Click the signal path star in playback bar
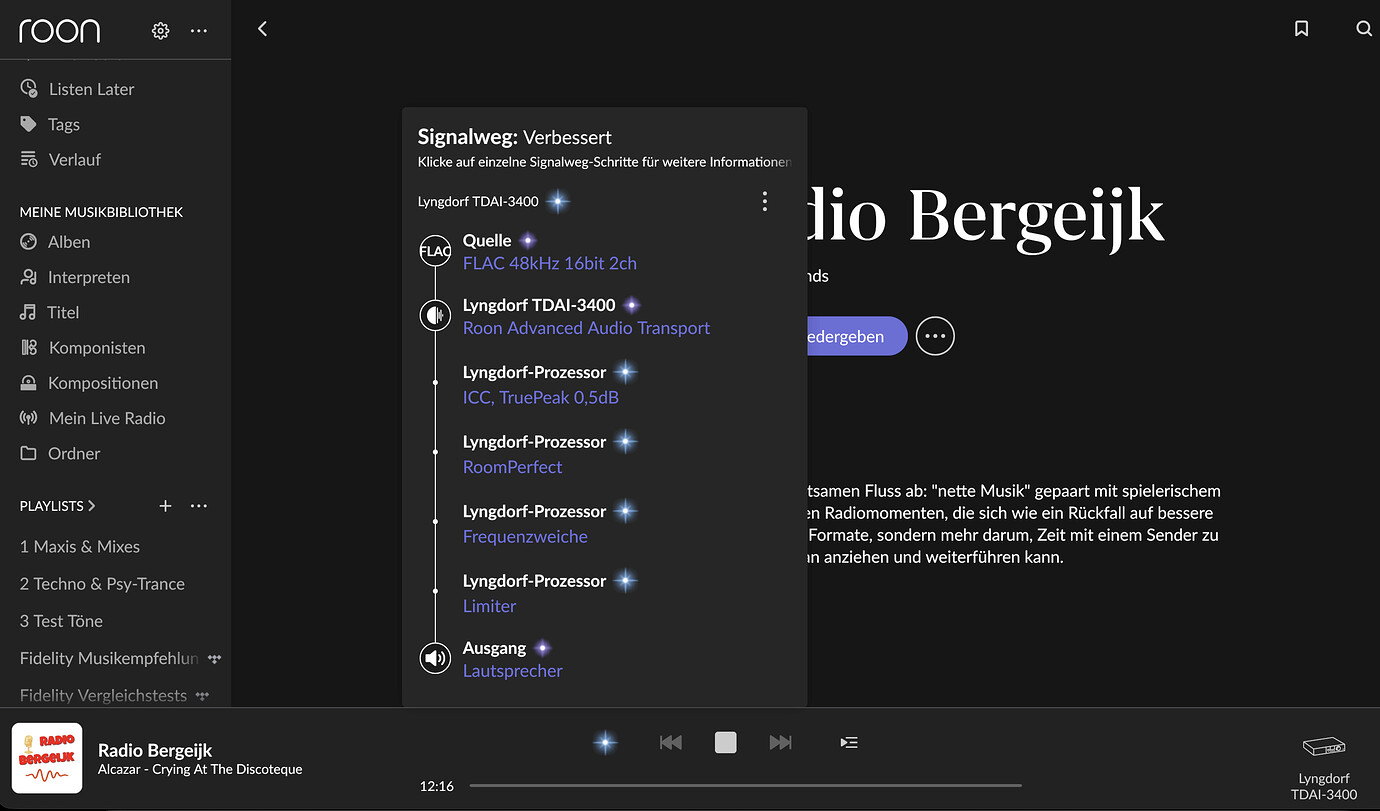 pyautogui.click(x=605, y=742)
